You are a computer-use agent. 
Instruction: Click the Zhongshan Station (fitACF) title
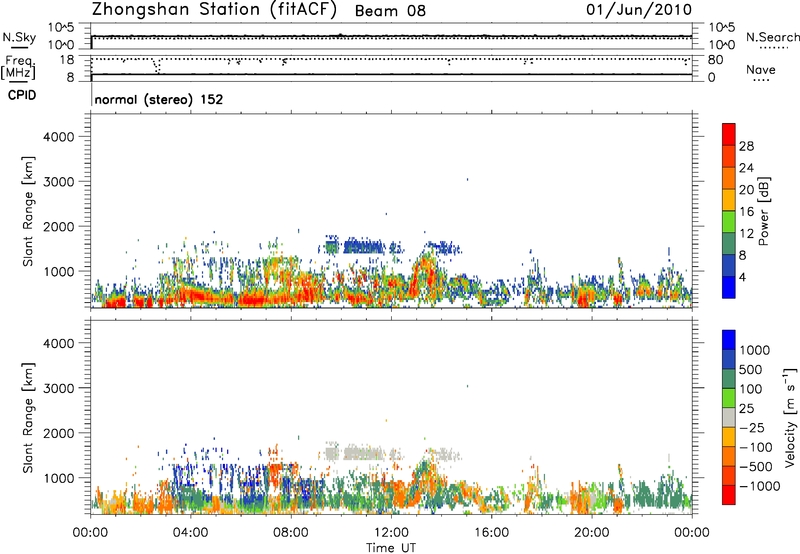[x=214, y=9]
